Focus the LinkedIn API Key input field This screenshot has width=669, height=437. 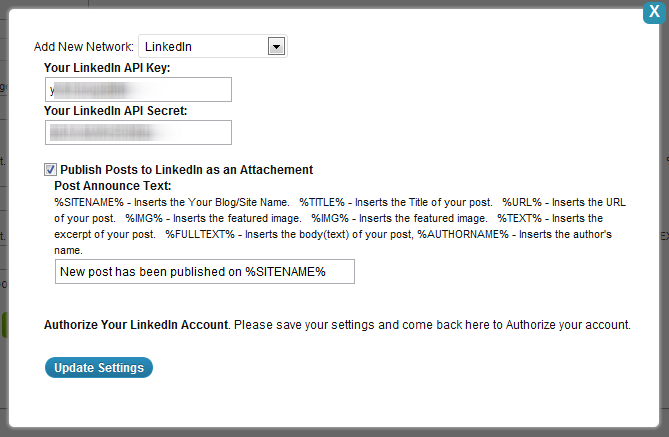pos(138,90)
